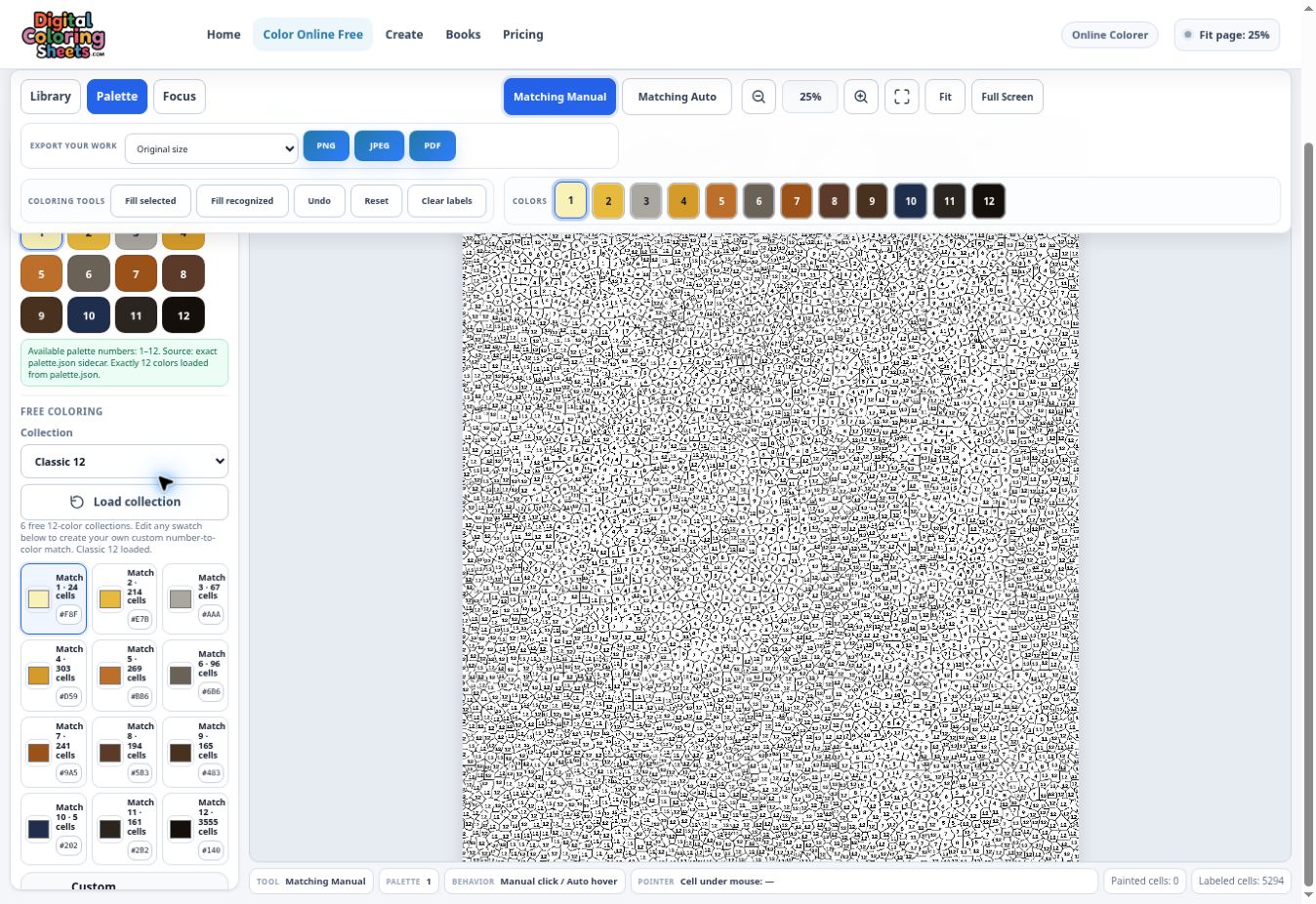Click the Load collection button
The height and width of the screenshot is (904, 1316).
tap(124, 502)
